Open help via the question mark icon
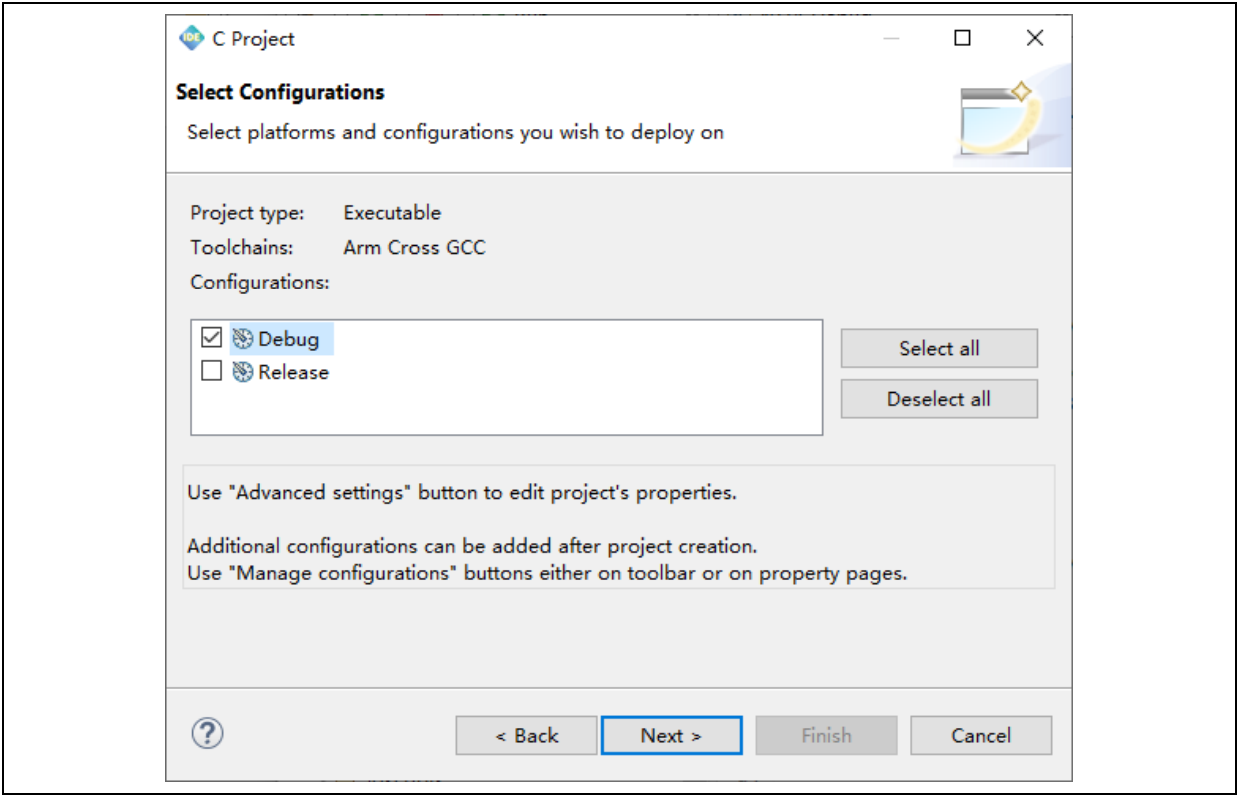The width and height of the screenshot is (1239, 798). click(x=207, y=734)
